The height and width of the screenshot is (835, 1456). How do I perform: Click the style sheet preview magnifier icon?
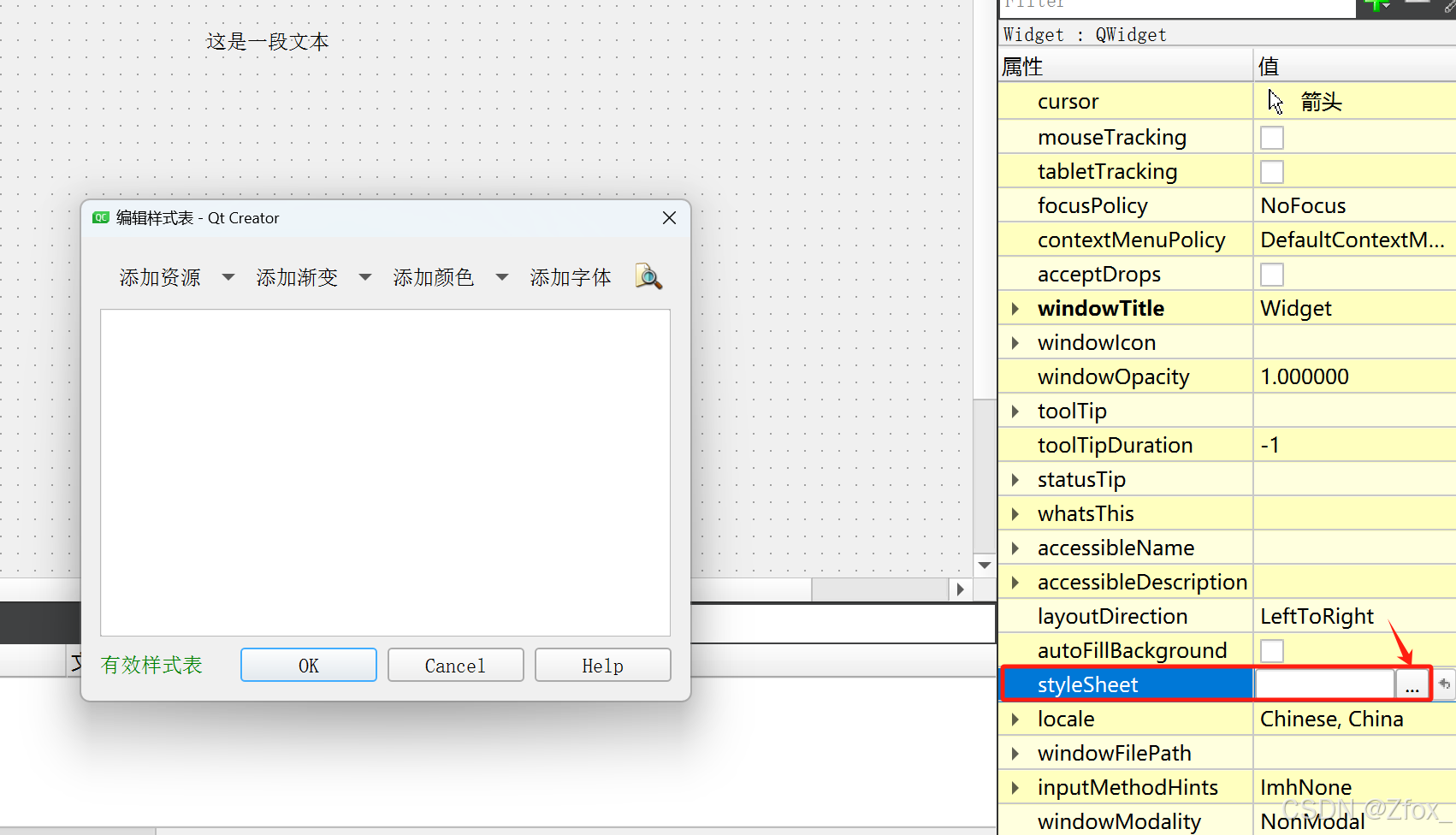tap(648, 276)
